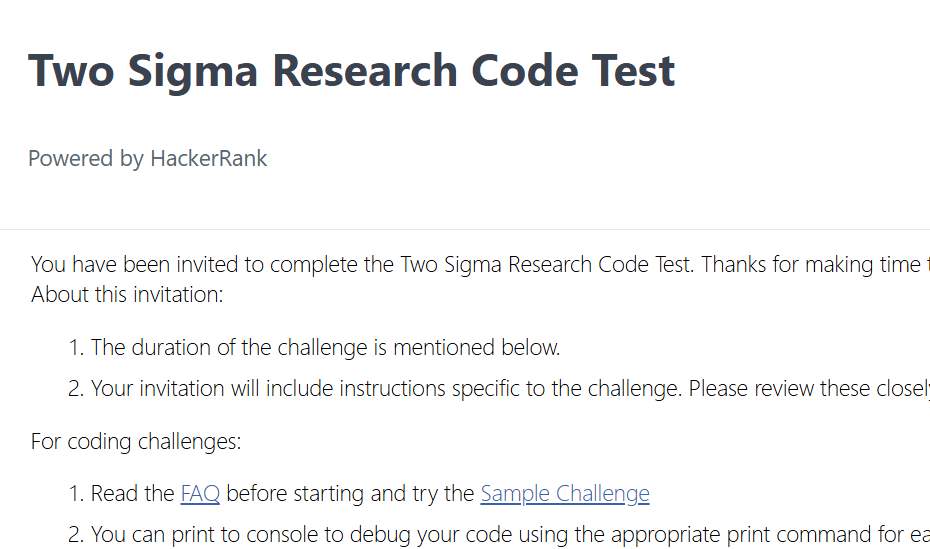Click the print to console list item
This screenshot has height=549, width=930.
coord(500,535)
